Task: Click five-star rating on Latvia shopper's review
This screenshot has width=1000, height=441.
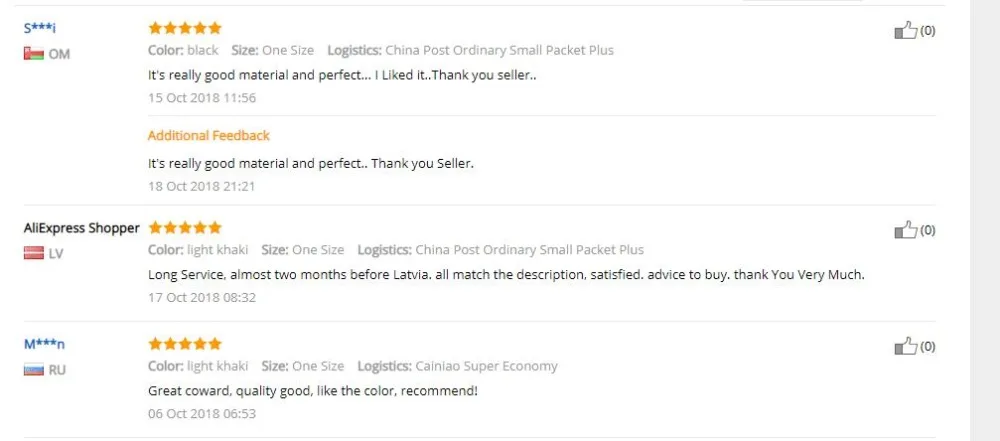Action: click(x=185, y=228)
